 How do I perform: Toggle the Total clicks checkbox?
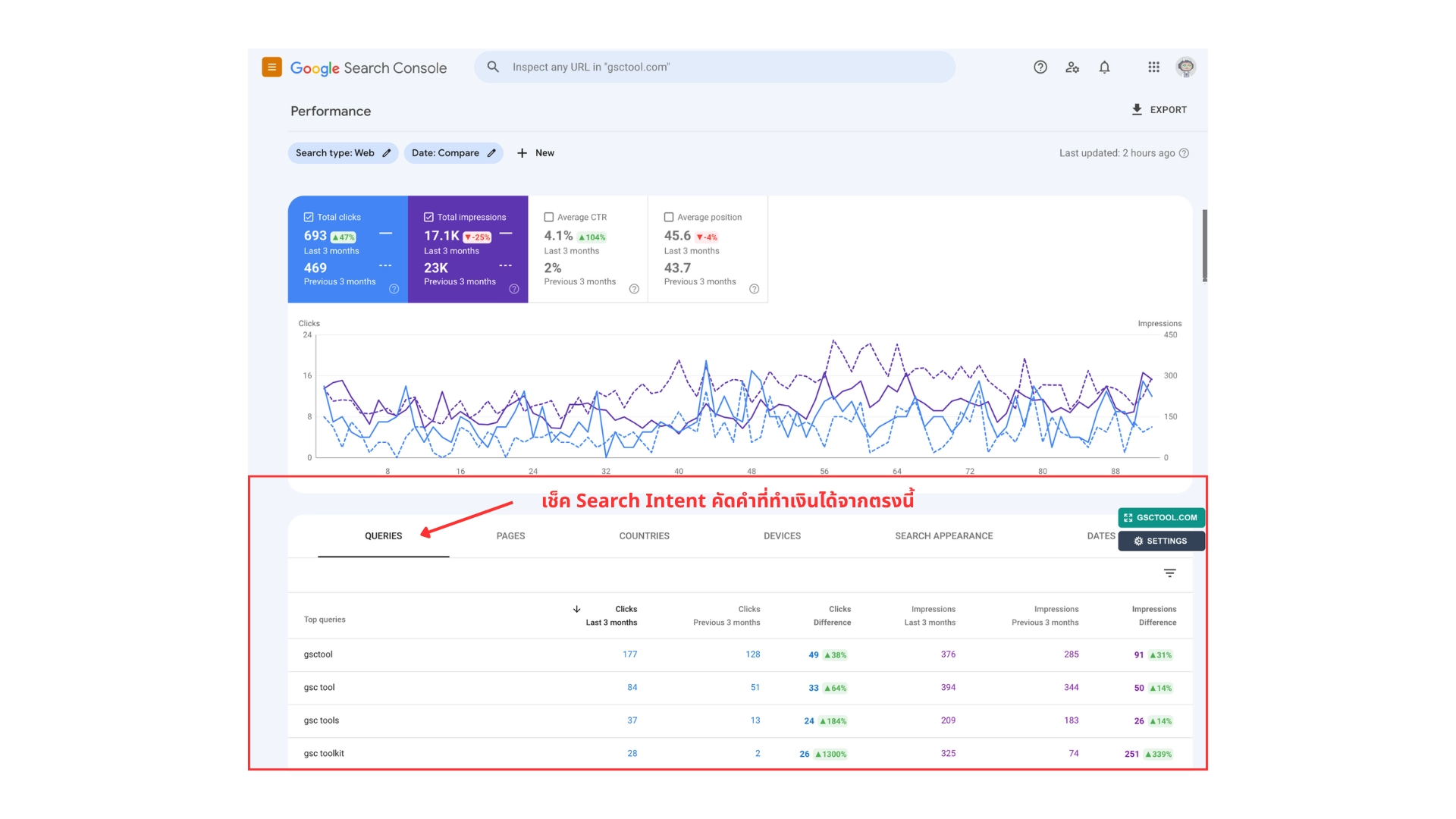pyautogui.click(x=309, y=217)
